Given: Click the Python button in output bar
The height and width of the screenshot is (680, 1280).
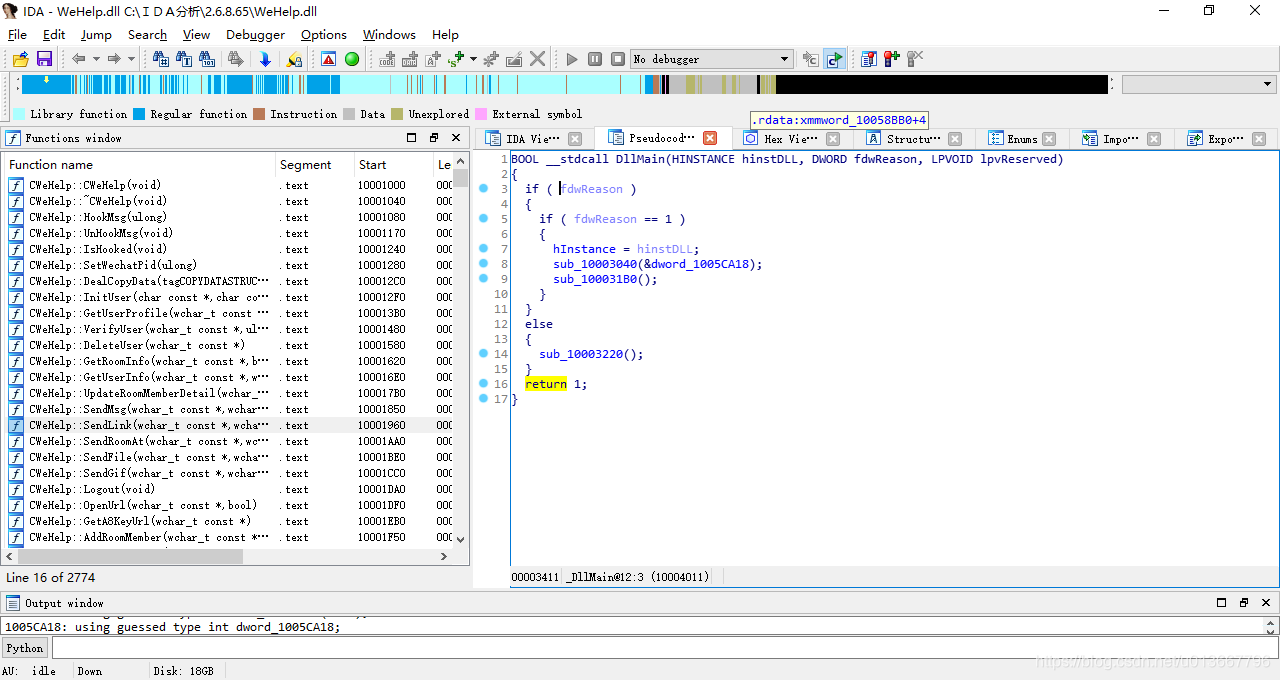Looking at the screenshot, I should click(x=25, y=648).
